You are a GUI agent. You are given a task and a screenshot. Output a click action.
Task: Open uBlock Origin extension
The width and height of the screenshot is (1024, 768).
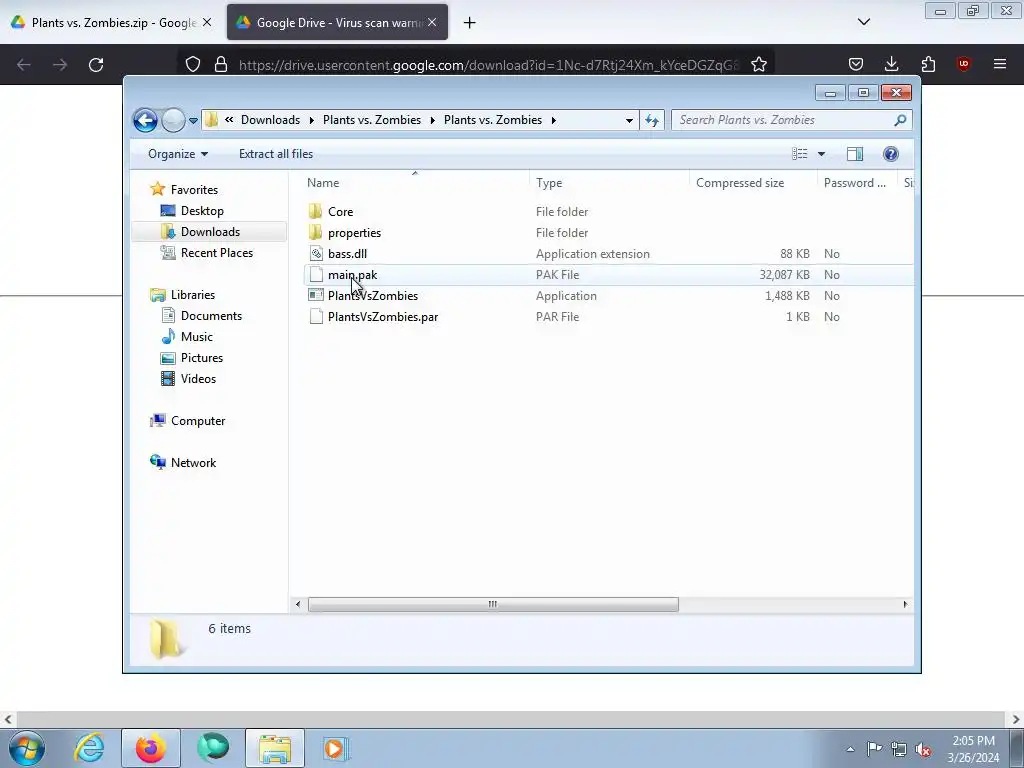[964, 64]
